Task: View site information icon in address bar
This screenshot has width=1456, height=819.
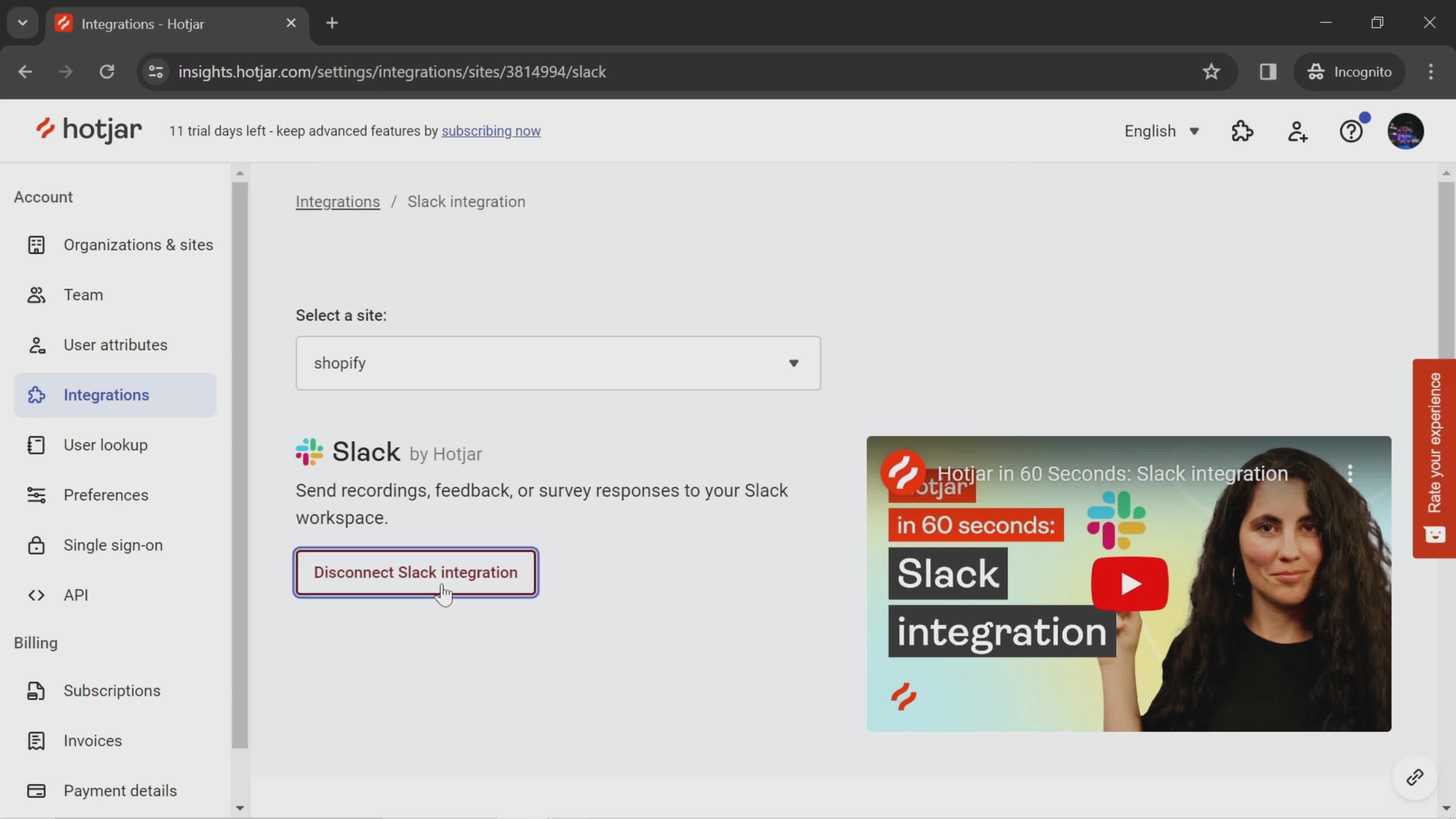Action: pos(155,72)
